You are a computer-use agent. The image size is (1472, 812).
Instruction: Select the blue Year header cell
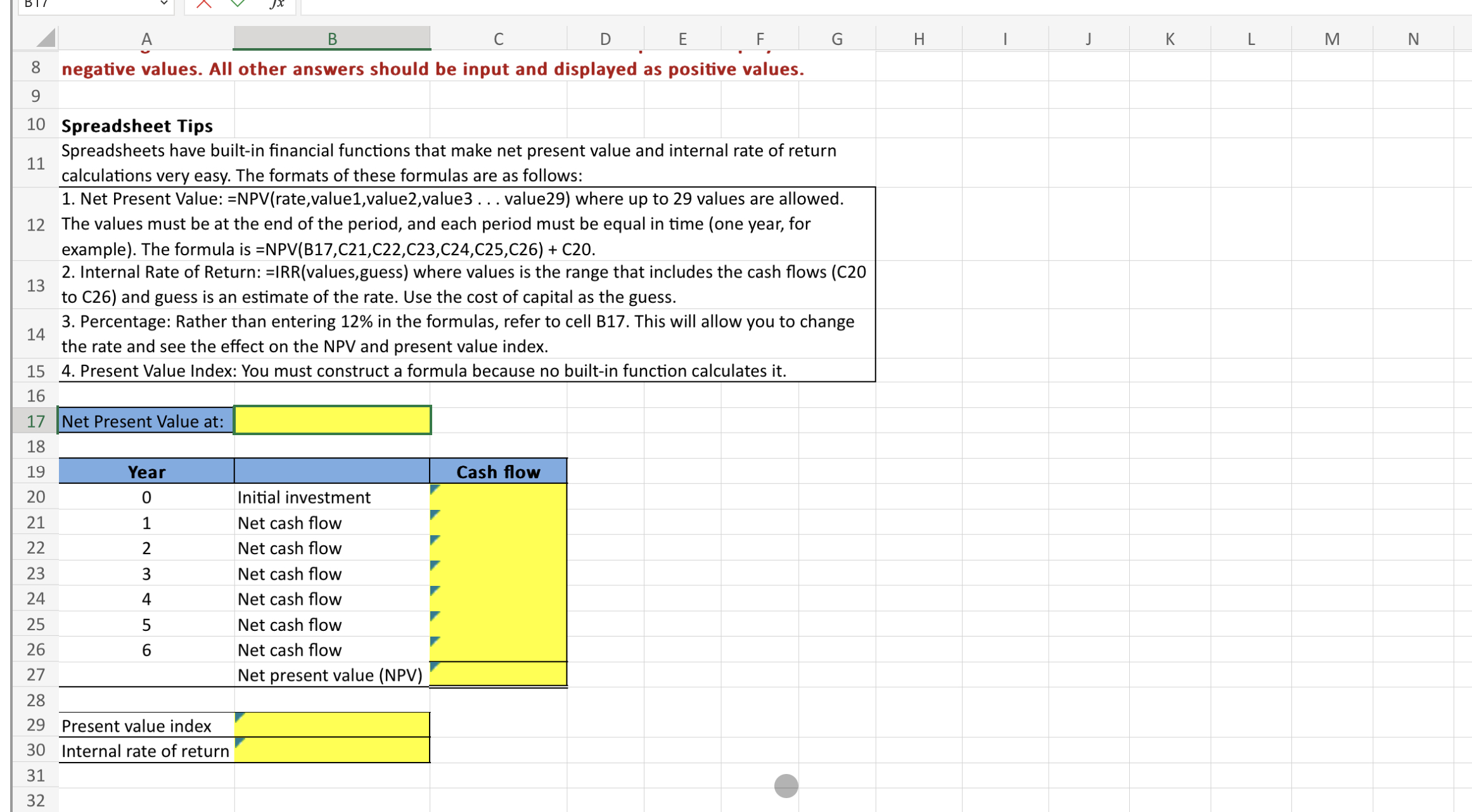[146, 471]
